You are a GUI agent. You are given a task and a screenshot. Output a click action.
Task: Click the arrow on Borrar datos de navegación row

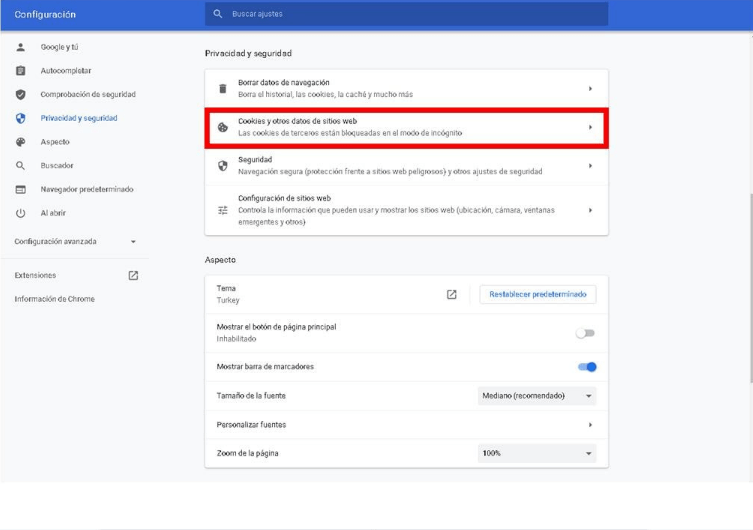[x=590, y=89]
